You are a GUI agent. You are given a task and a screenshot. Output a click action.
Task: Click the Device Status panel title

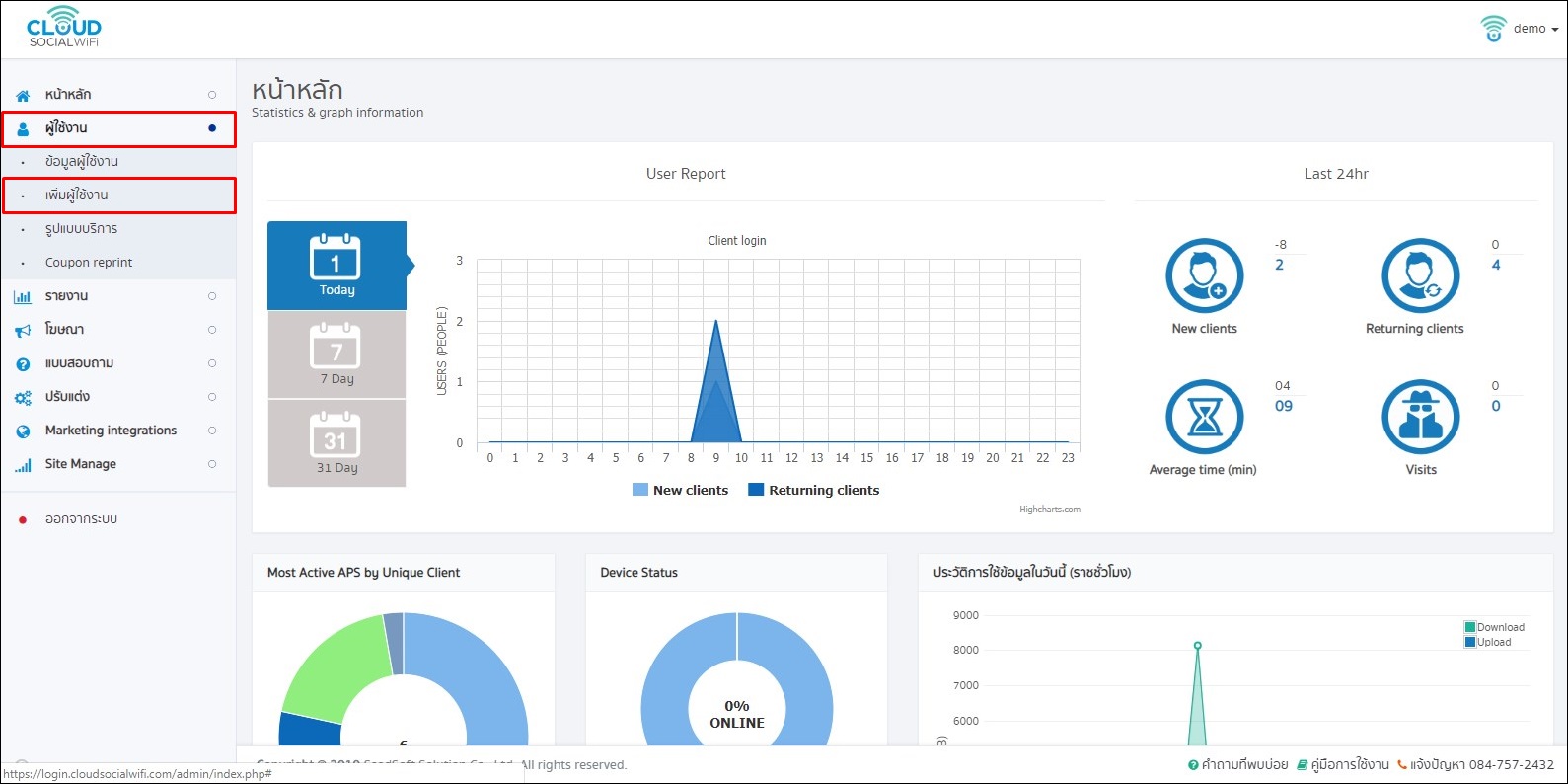click(x=638, y=573)
